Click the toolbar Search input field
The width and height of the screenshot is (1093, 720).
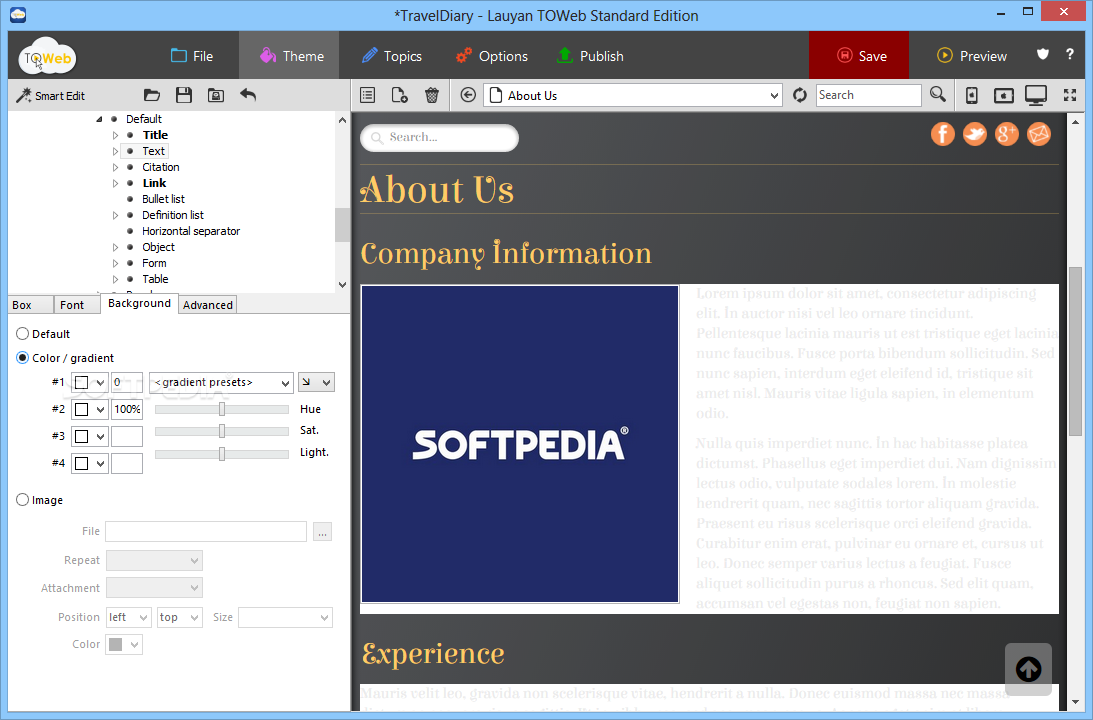pyautogui.click(x=869, y=95)
